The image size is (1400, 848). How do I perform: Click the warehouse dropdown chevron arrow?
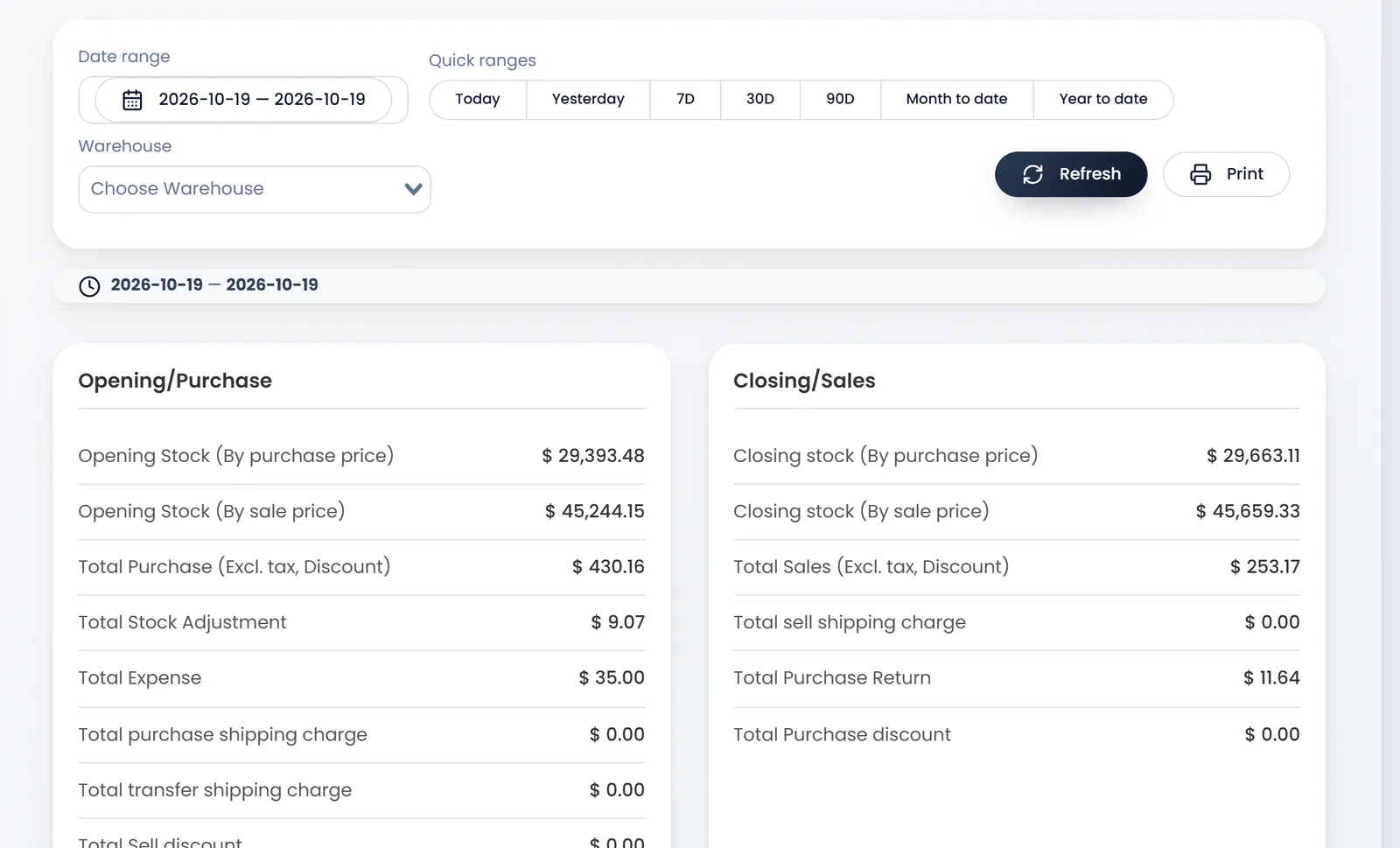click(x=413, y=189)
